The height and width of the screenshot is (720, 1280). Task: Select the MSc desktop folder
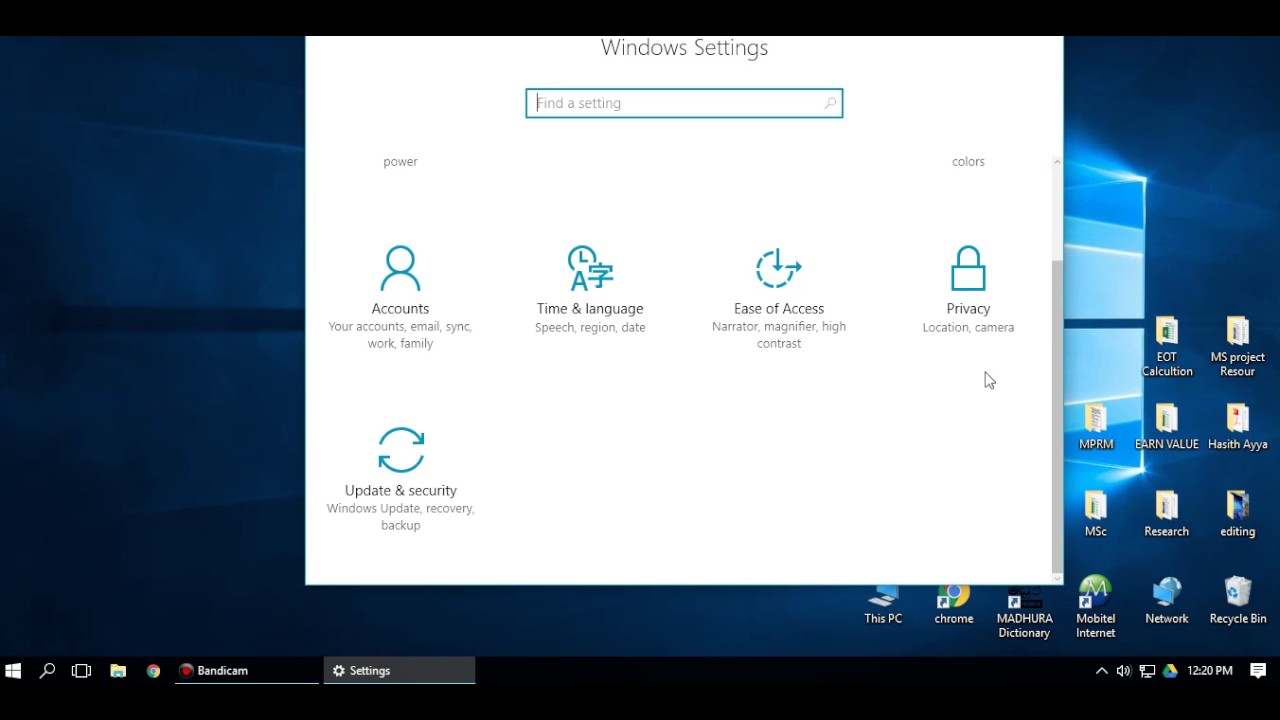pos(1096,514)
